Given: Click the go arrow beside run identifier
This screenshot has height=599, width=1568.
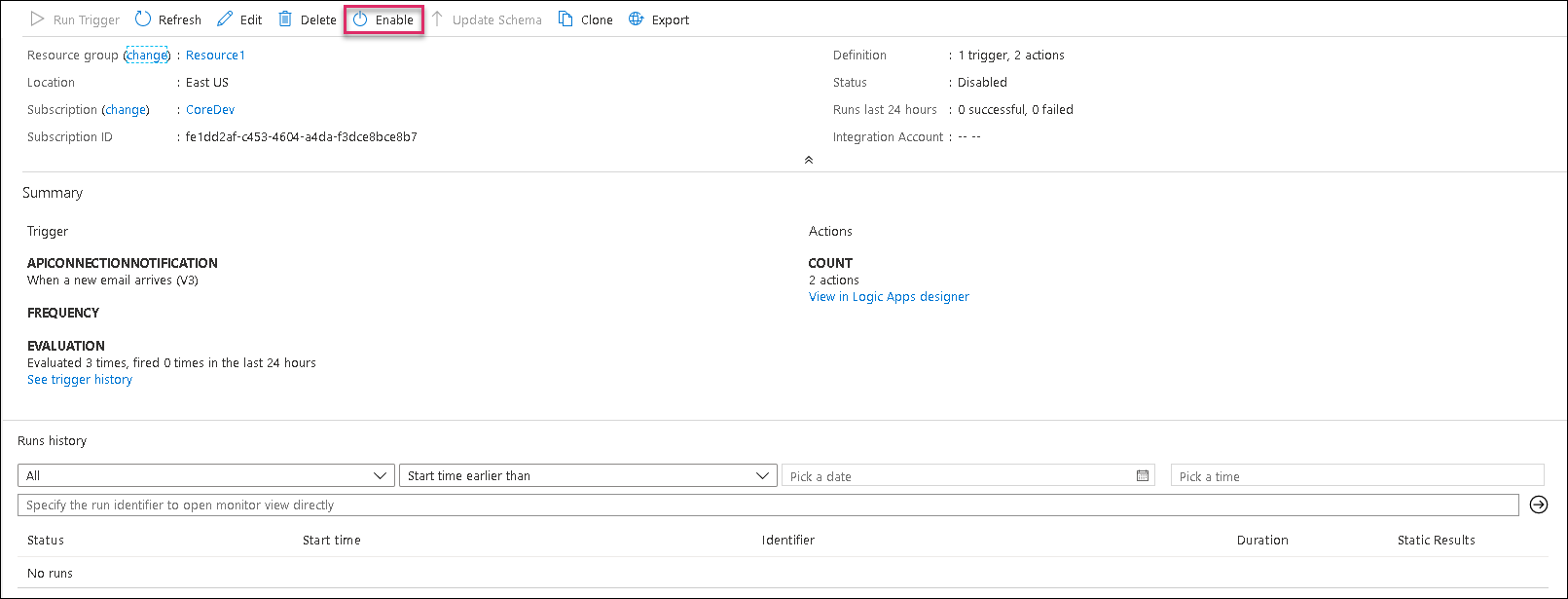Looking at the screenshot, I should [x=1539, y=505].
